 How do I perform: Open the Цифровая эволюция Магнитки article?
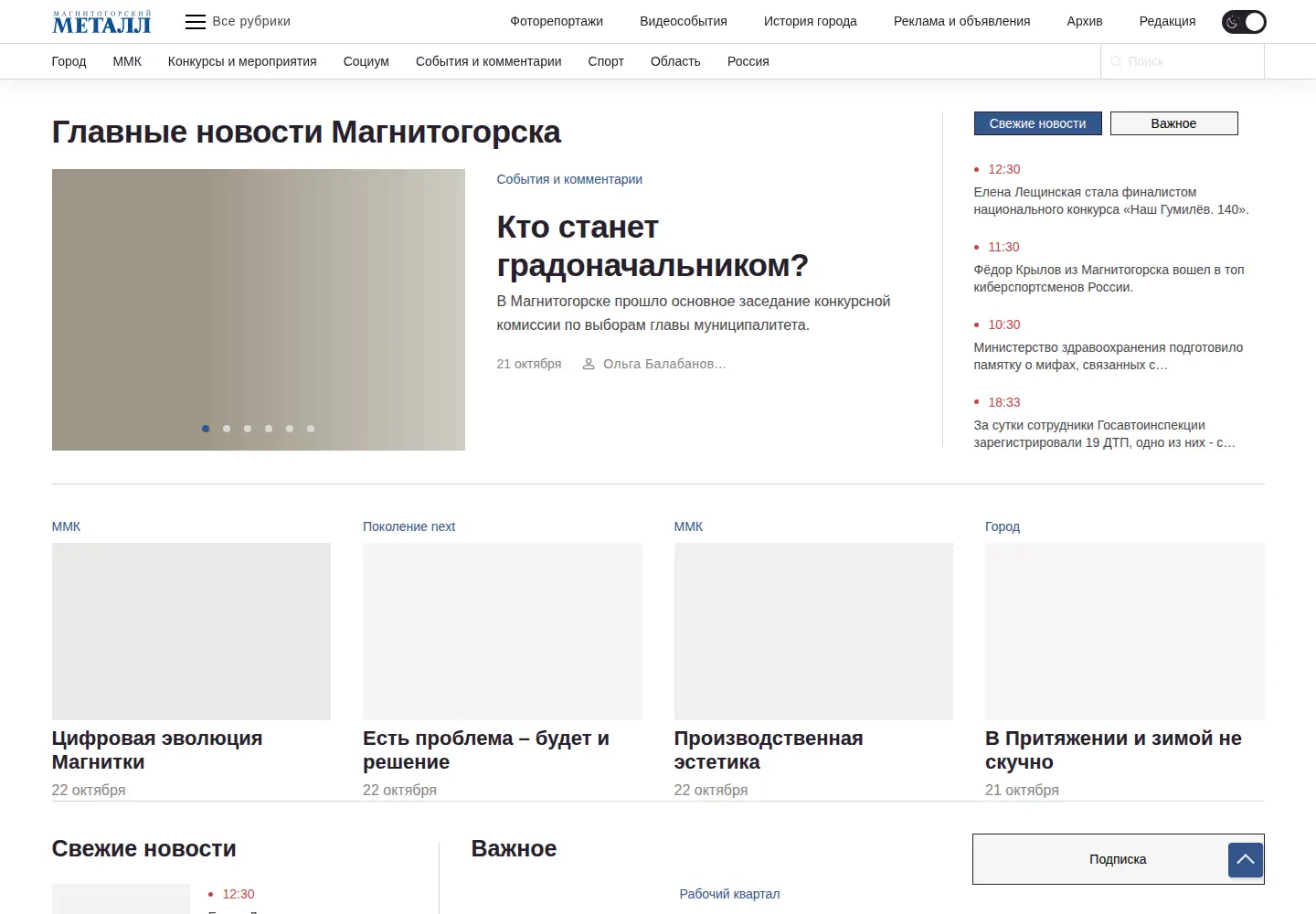(x=157, y=750)
